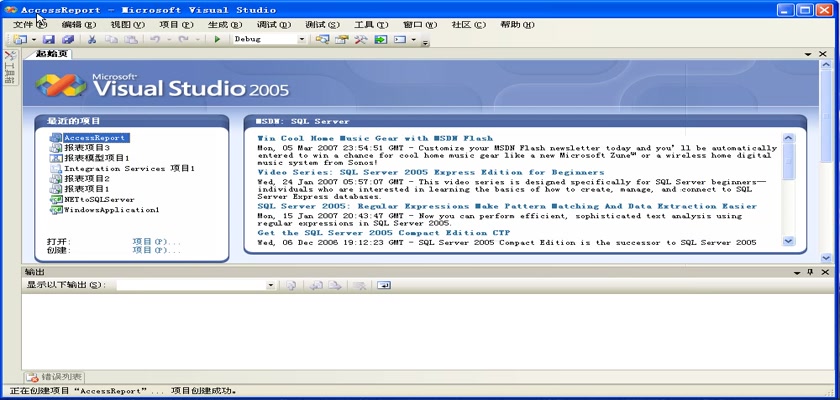The height and width of the screenshot is (400, 840).
Task: Open recent project 报表项目2
Action: [87, 178]
